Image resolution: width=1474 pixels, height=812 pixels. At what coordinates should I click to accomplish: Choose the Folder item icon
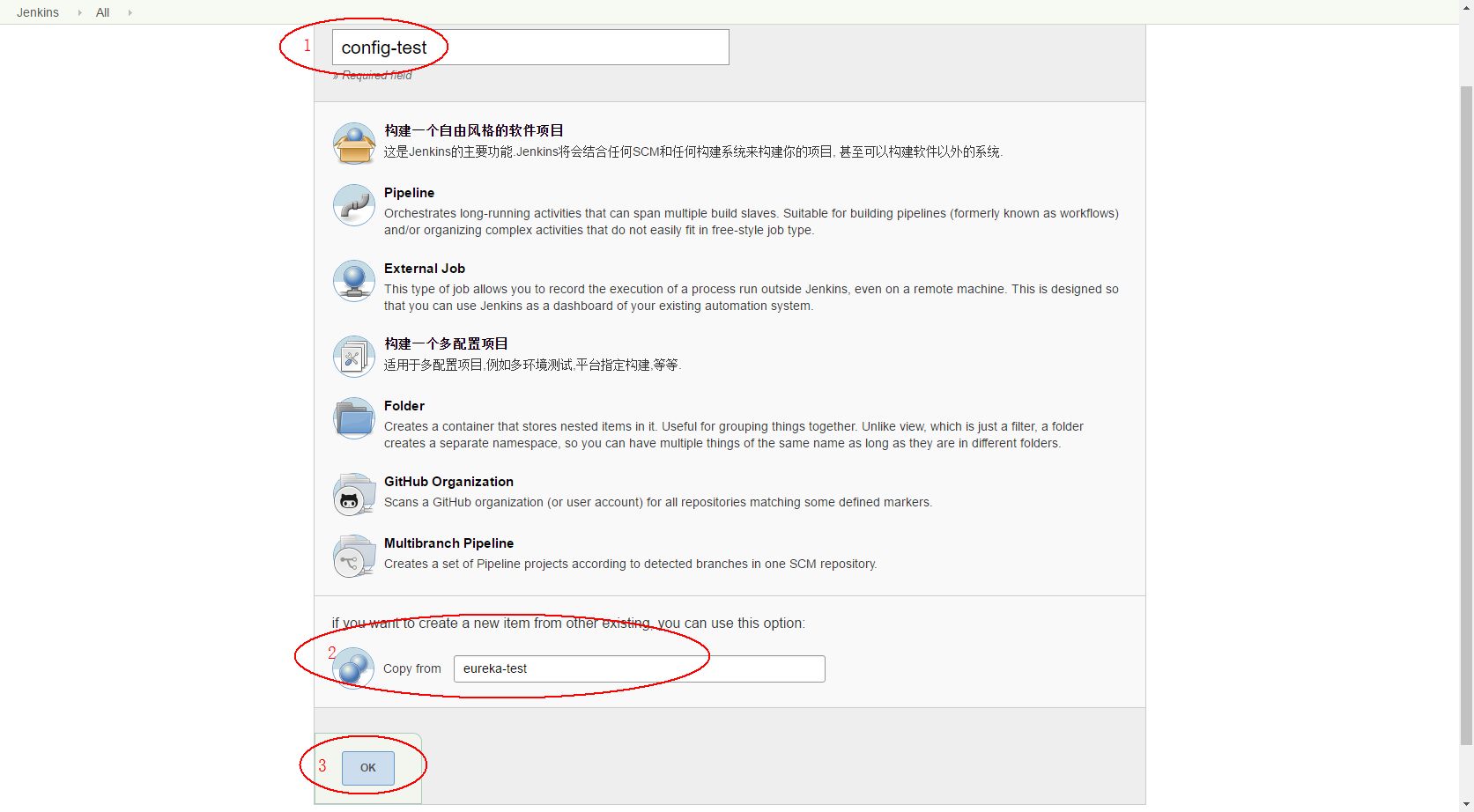coord(354,418)
